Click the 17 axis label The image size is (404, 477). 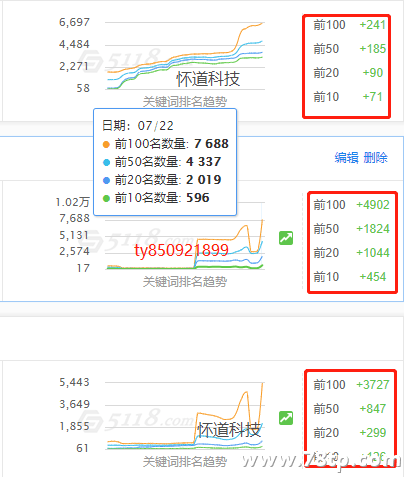[83, 268]
